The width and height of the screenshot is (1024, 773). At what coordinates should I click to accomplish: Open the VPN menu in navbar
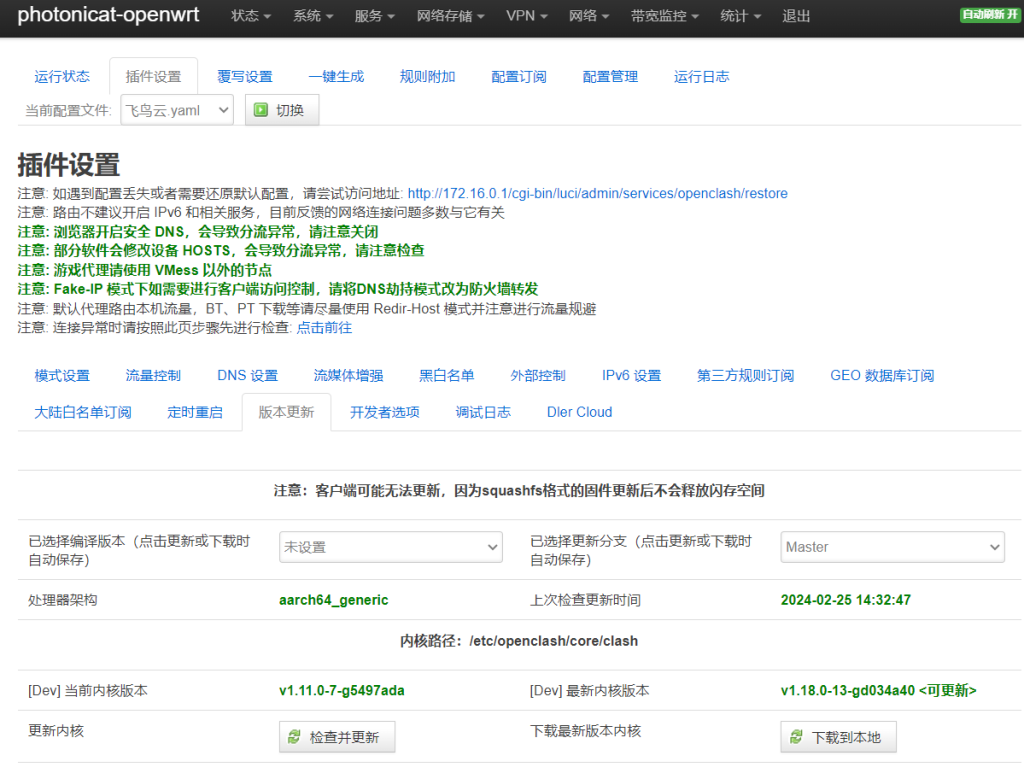pos(526,16)
